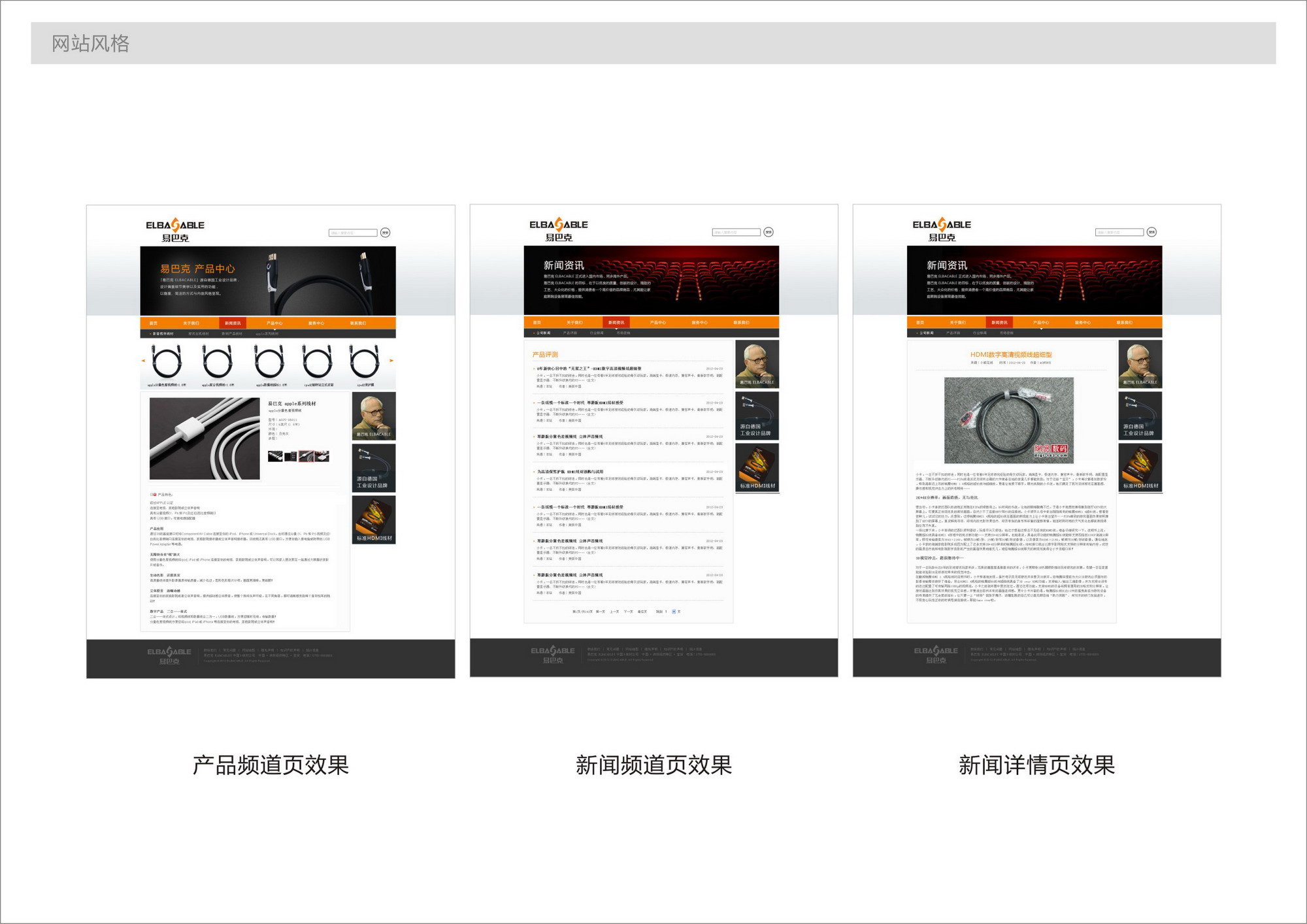Open 产品中心 nav item on product page mockup

(274, 323)
